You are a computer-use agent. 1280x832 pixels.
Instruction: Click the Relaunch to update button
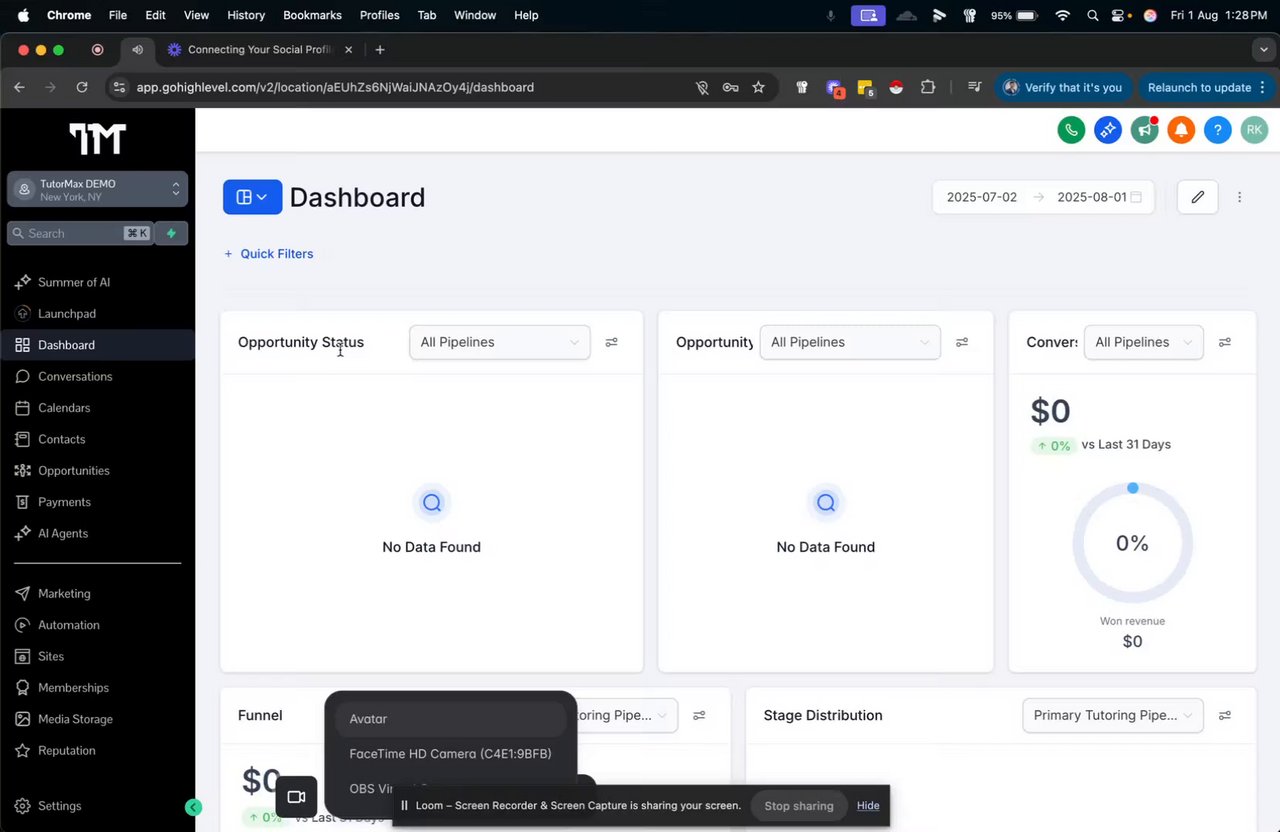1205,87
